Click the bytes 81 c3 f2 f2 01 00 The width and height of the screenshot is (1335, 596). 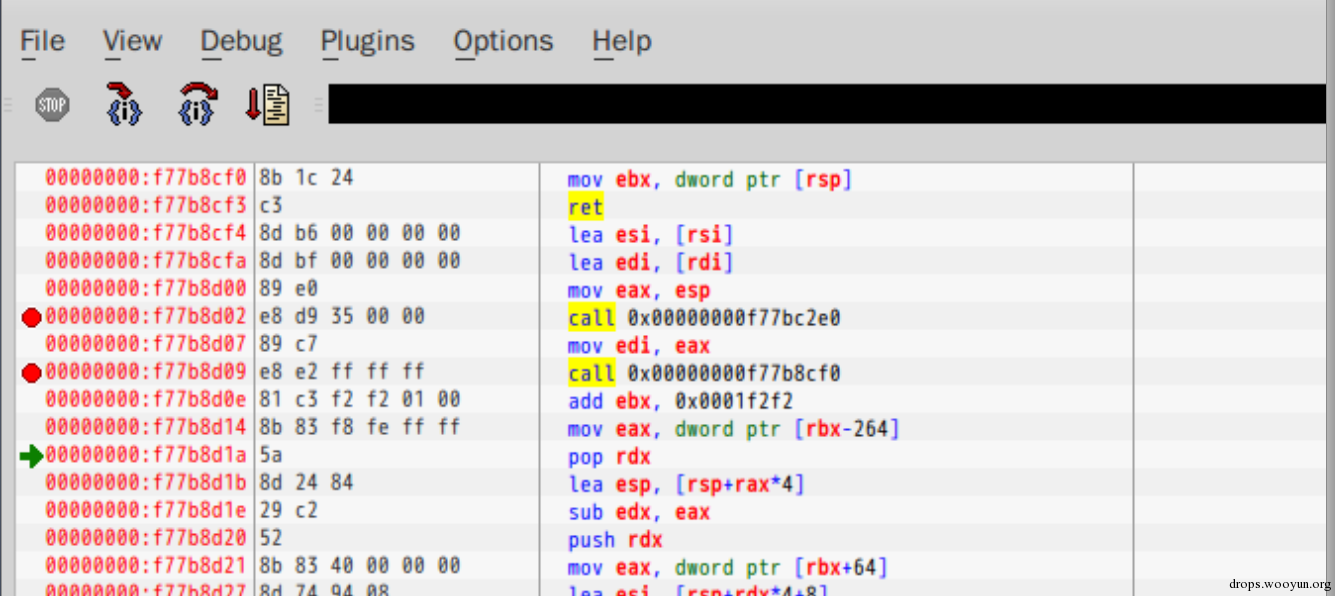tap(360, 400)
